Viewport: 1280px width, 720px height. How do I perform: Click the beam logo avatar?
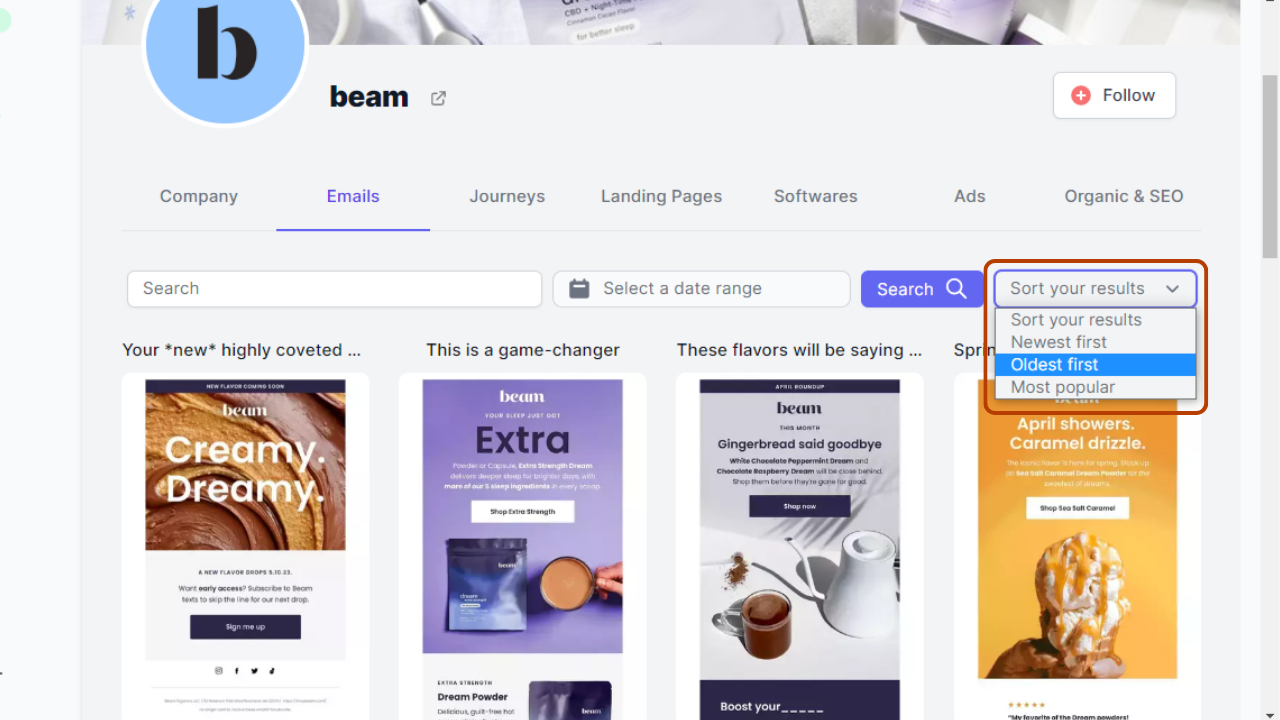(225, 45)
